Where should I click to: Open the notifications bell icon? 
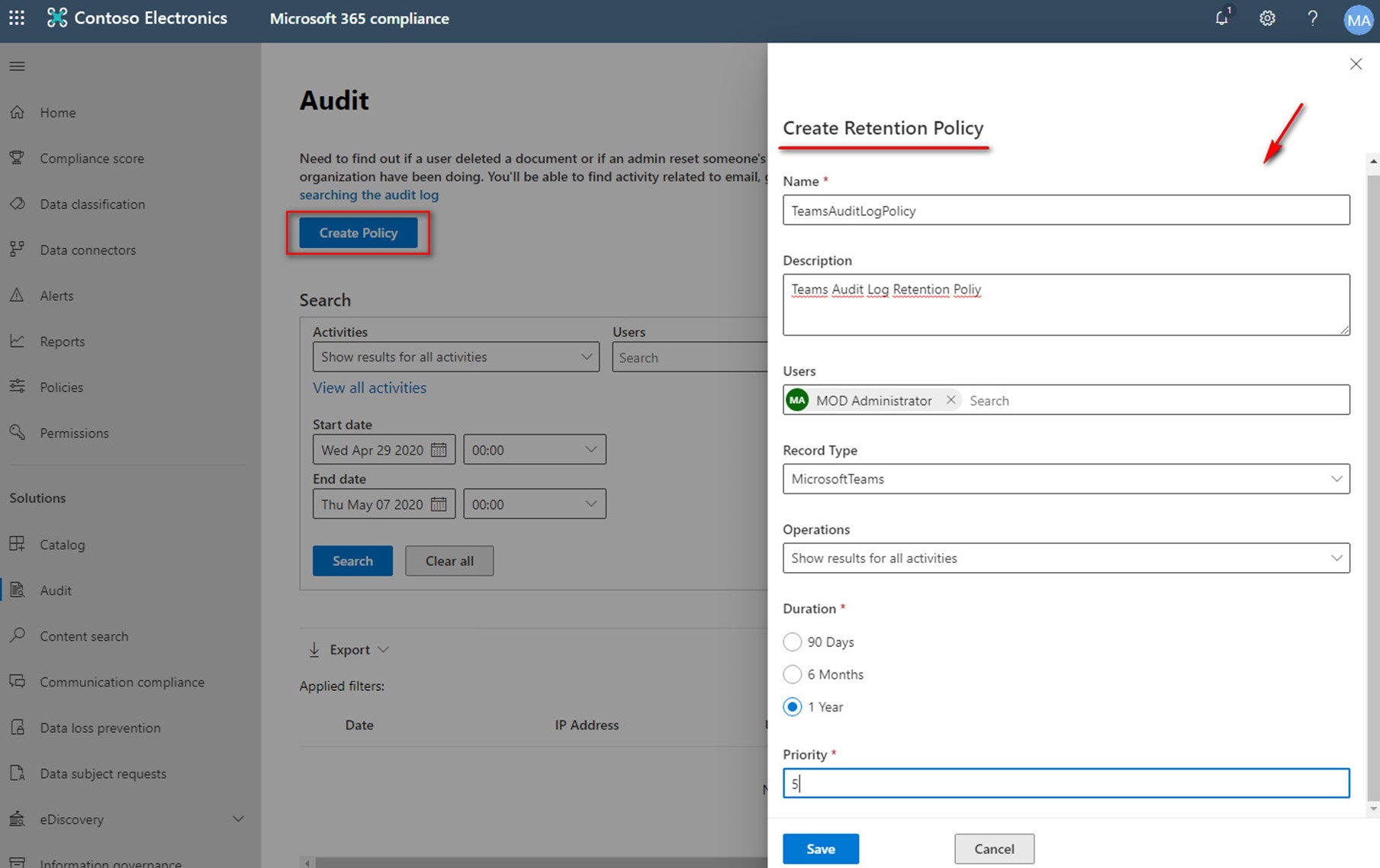pos(1222,18)
